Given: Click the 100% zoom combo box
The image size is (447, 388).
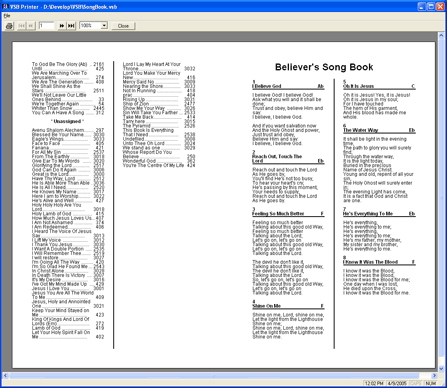Looking at the screenshot, I should (93, 26).
